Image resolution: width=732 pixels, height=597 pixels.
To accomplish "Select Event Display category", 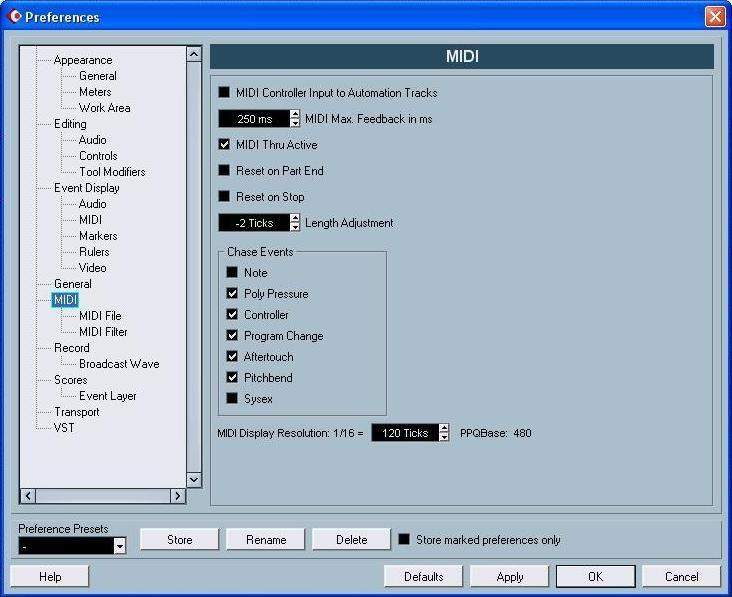I will pos(86,188).
